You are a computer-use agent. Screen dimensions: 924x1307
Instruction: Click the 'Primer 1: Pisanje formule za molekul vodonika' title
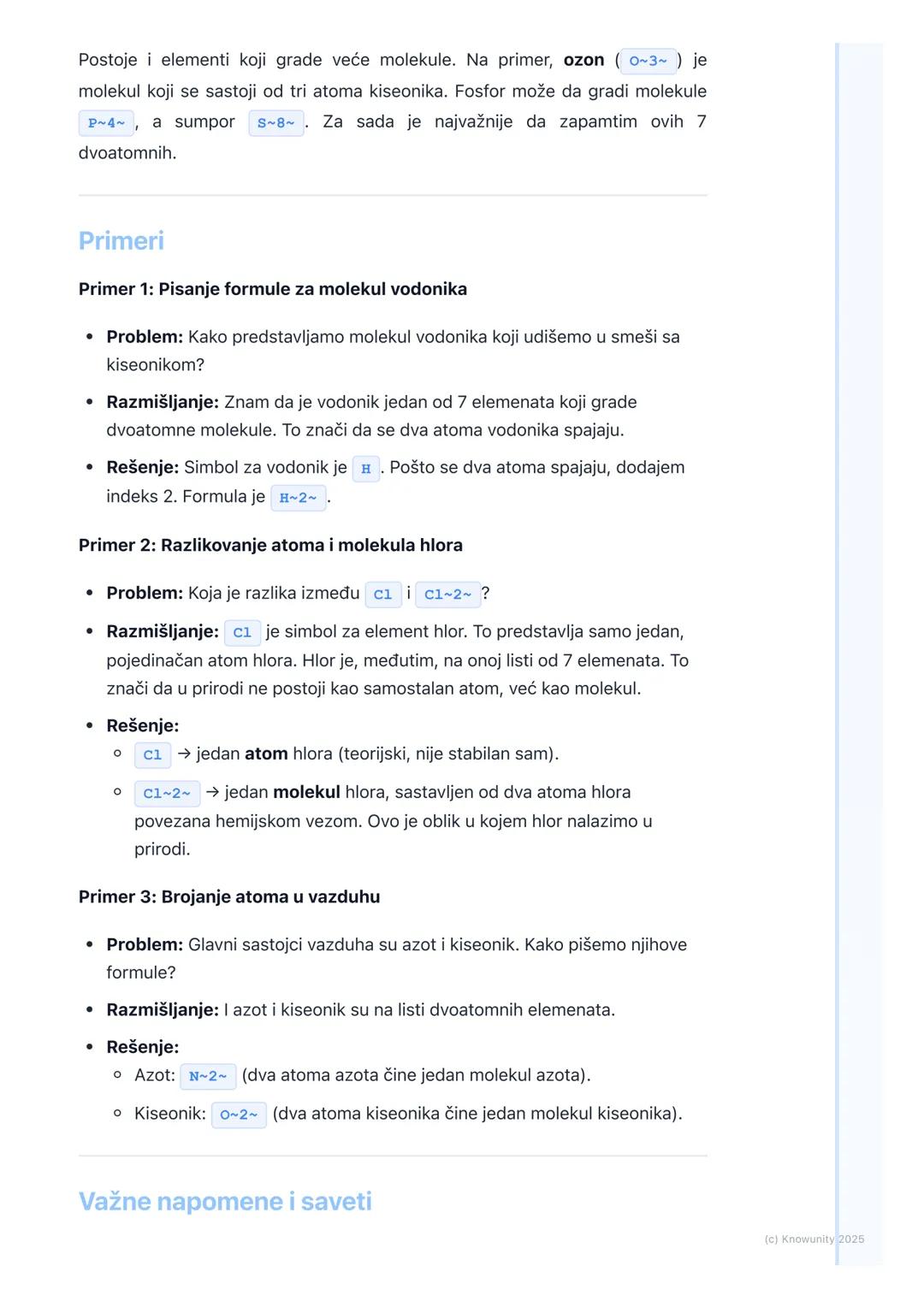(273, 289)
